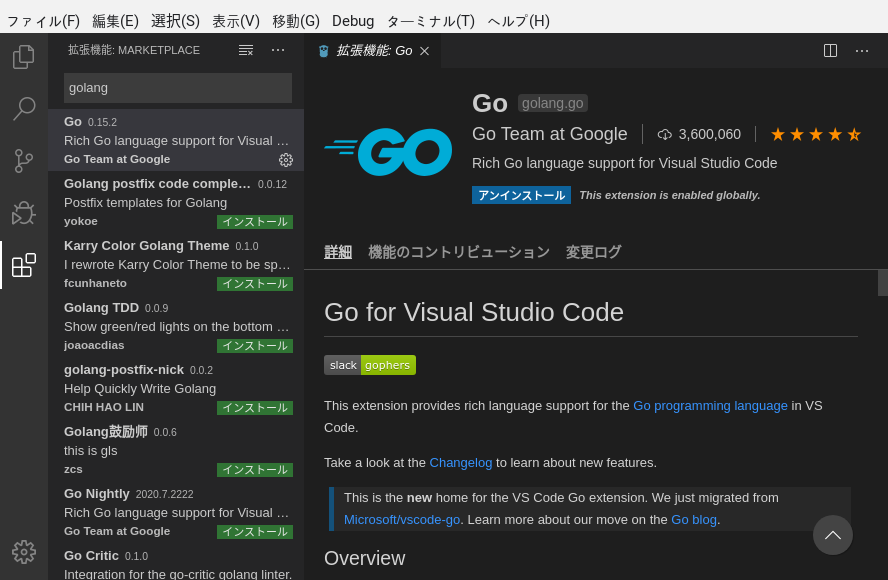
Task: Click the slack gophers badge
Action: 370,365
